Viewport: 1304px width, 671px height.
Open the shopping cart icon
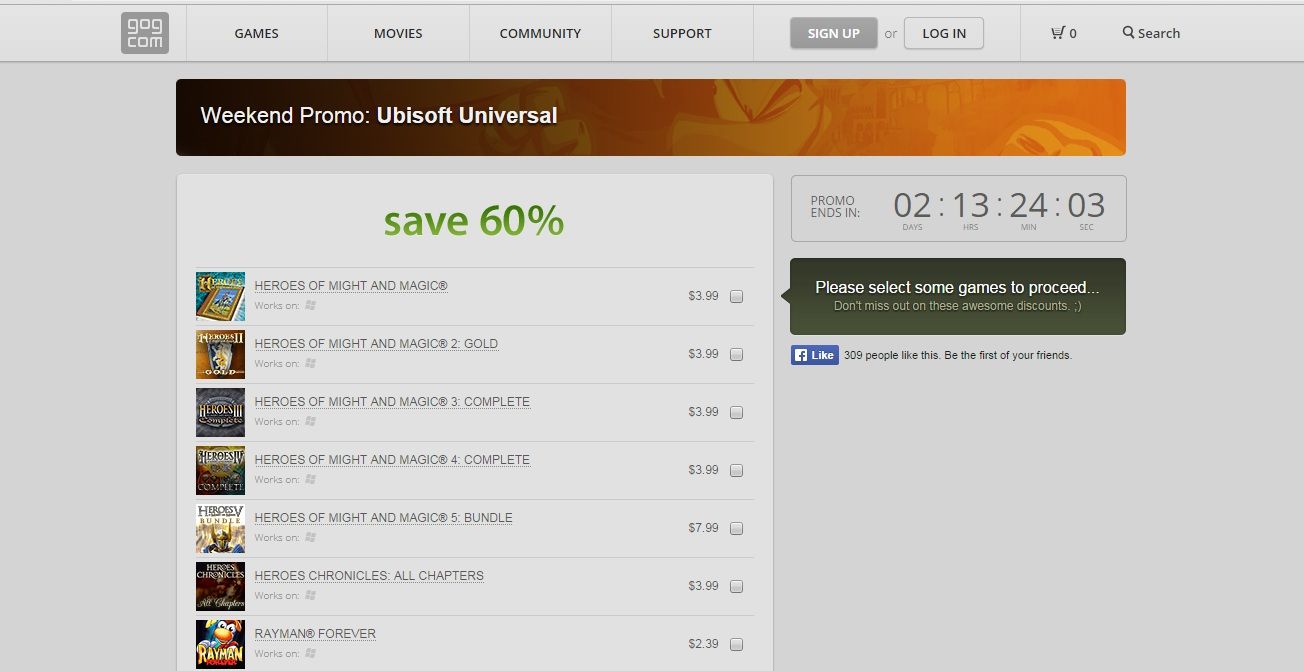click(x=1058, y=33)
